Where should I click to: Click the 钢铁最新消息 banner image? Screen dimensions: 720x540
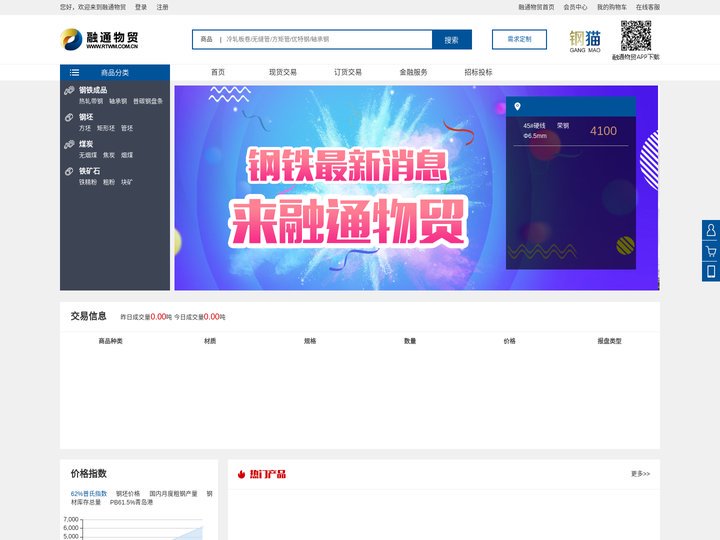(x=416, y=188)
